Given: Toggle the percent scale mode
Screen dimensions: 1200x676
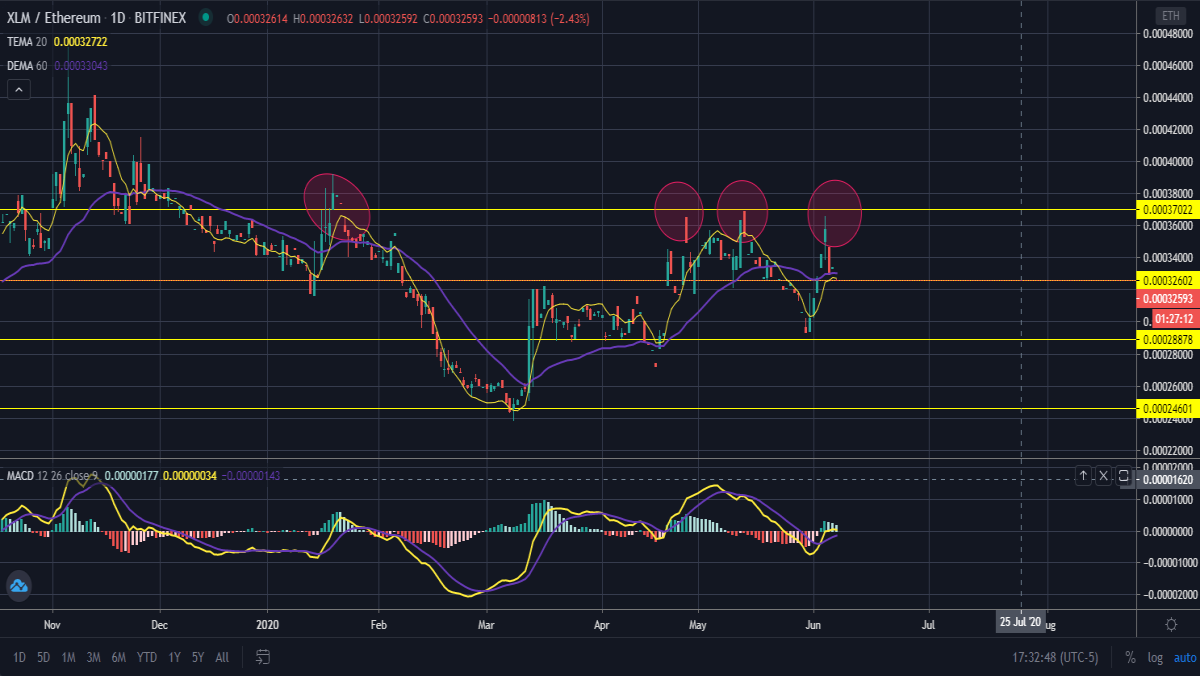Looking at the screenshot, I should (x=1130, y=658).
